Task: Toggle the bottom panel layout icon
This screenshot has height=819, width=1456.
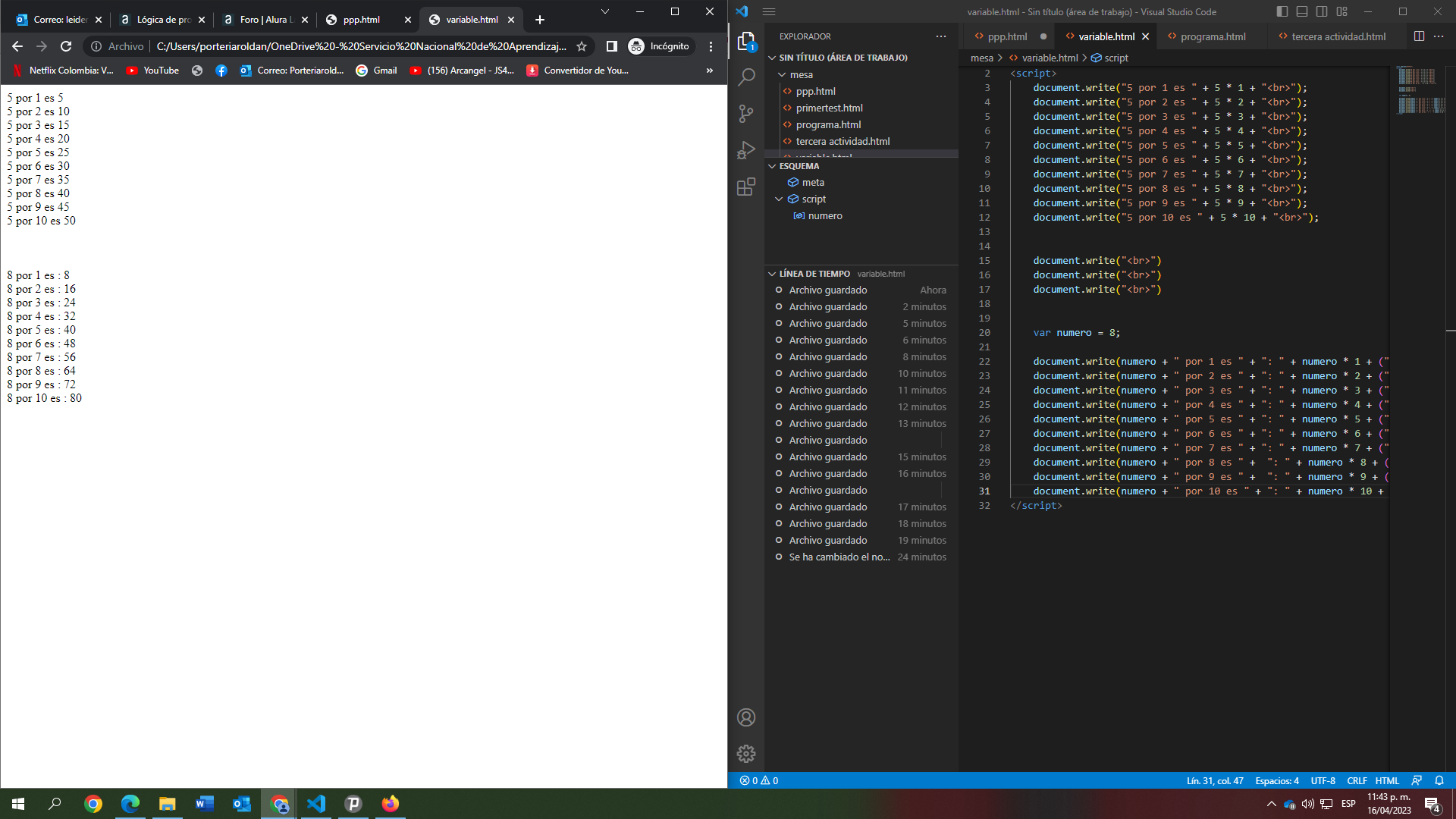Action: (1302, 11)
